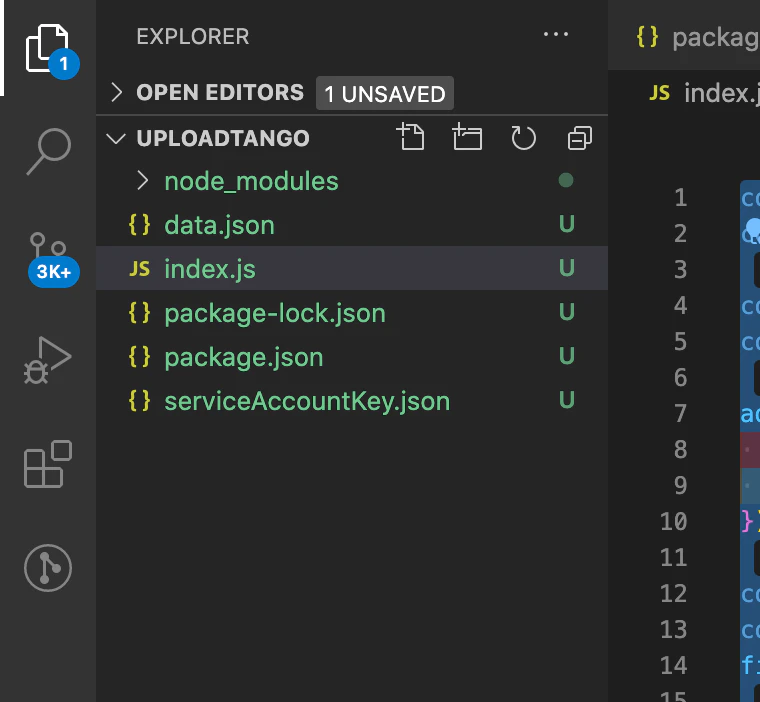The height and width of the screenshot is (702, 760).
Task: Create a new file in UPLOADTANGO
Action: click(411, 137)
